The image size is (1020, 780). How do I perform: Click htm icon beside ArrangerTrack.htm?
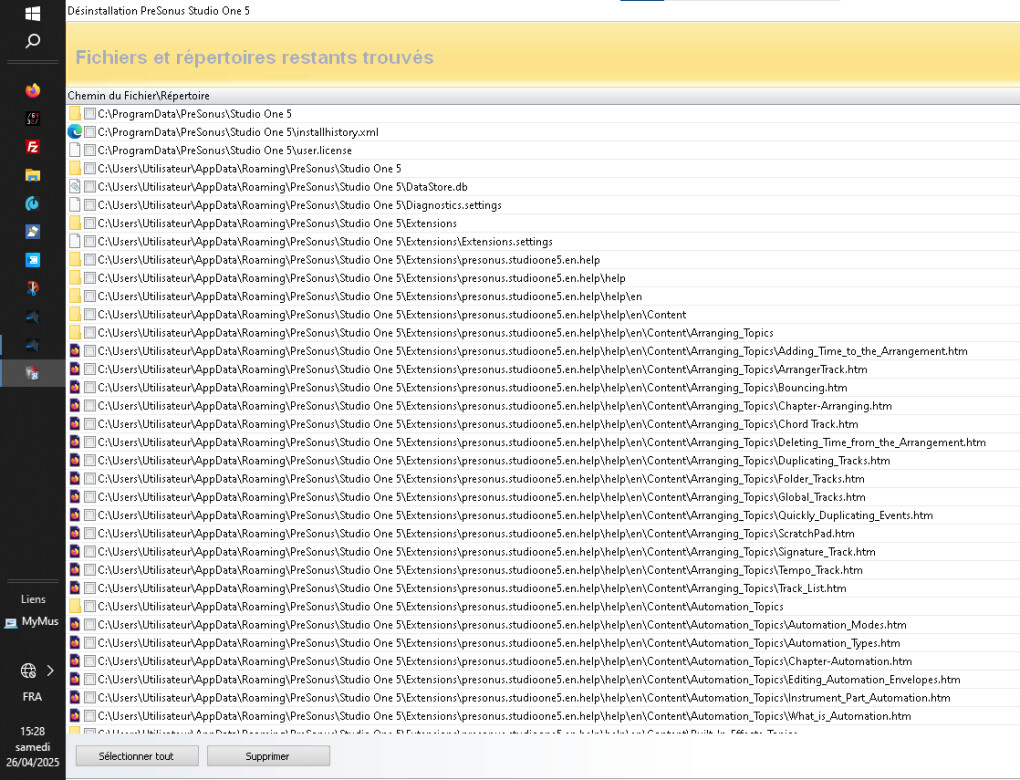pyautogui.click(x=75, y=369)
